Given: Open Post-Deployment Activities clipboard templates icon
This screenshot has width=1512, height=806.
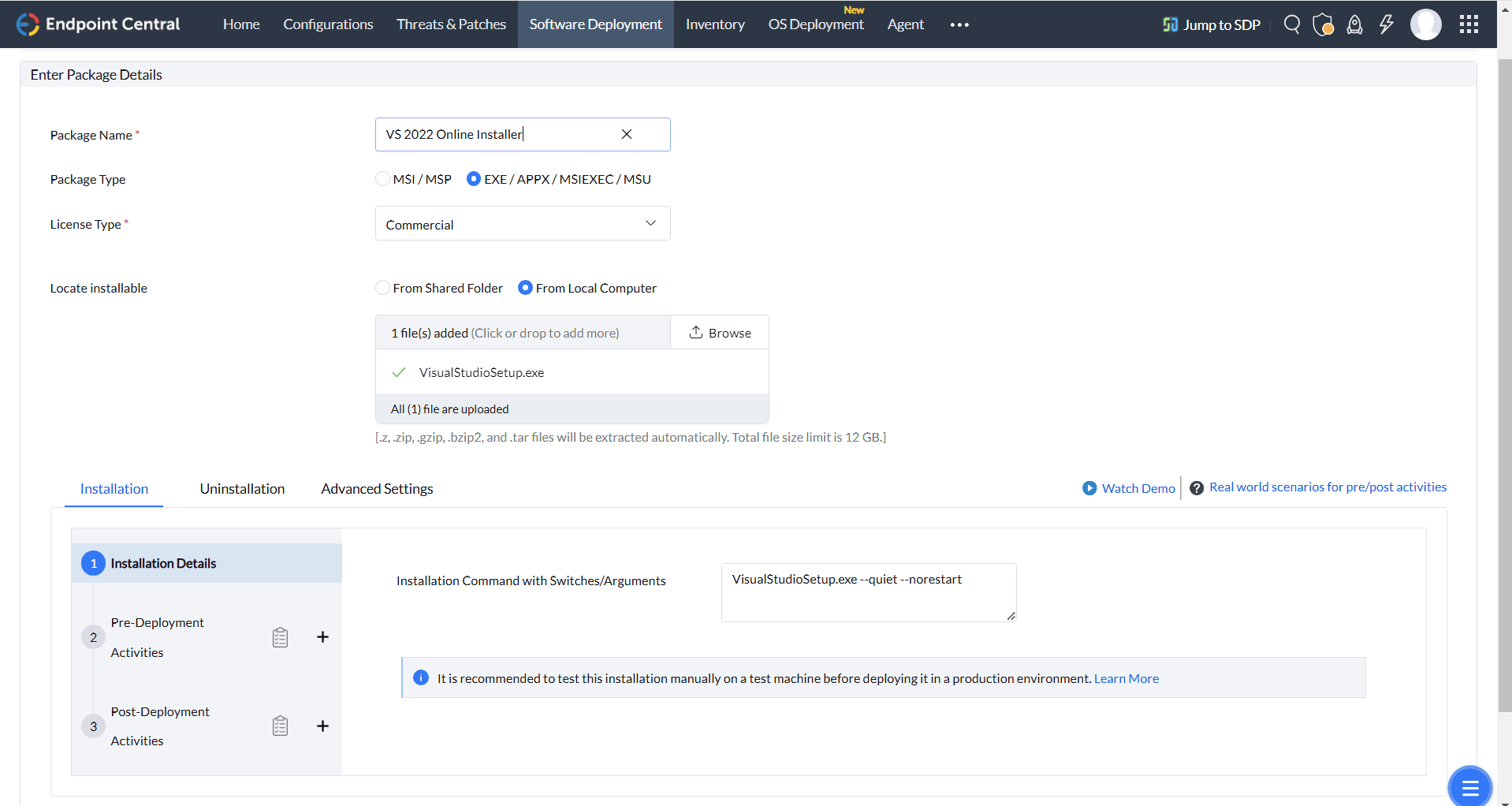Looking at the screenshot, I should (x=280, y=726).
